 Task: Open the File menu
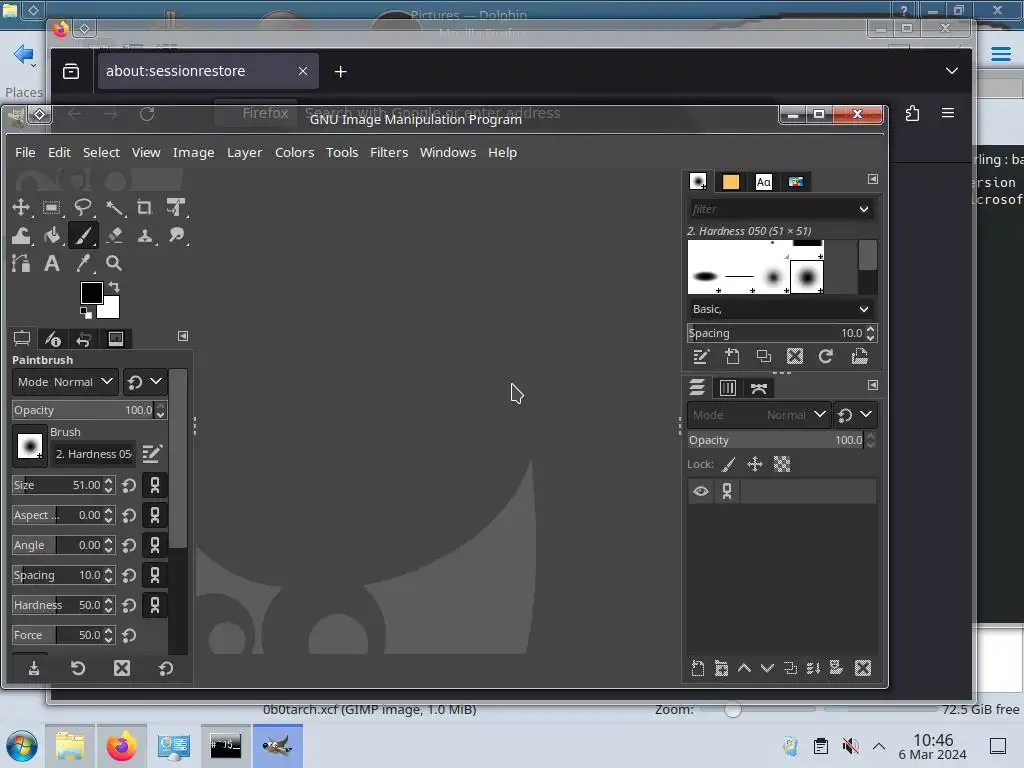pos(25,152)
